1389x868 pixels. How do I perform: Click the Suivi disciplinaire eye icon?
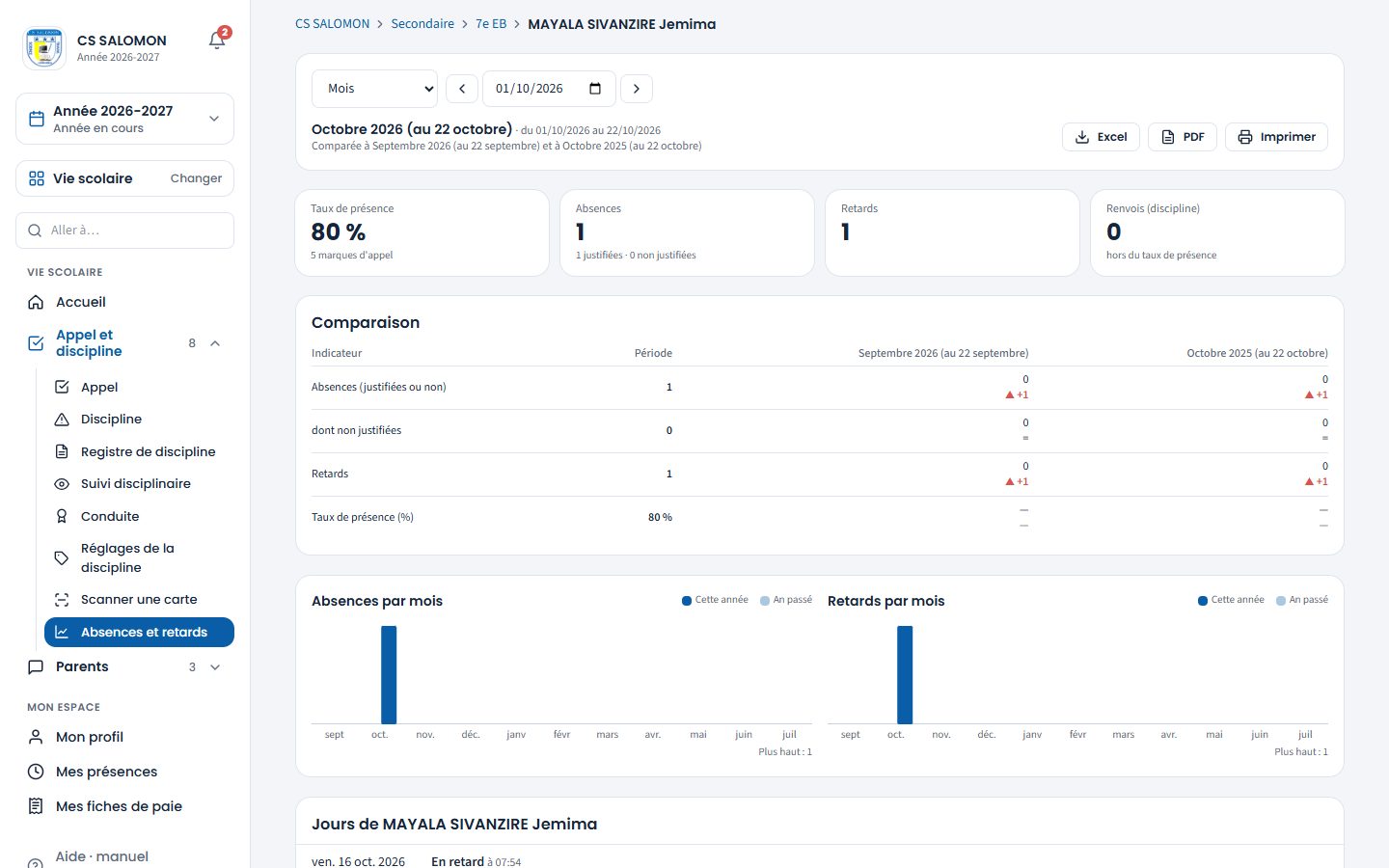pyautogui.click(x=62, y=484)
